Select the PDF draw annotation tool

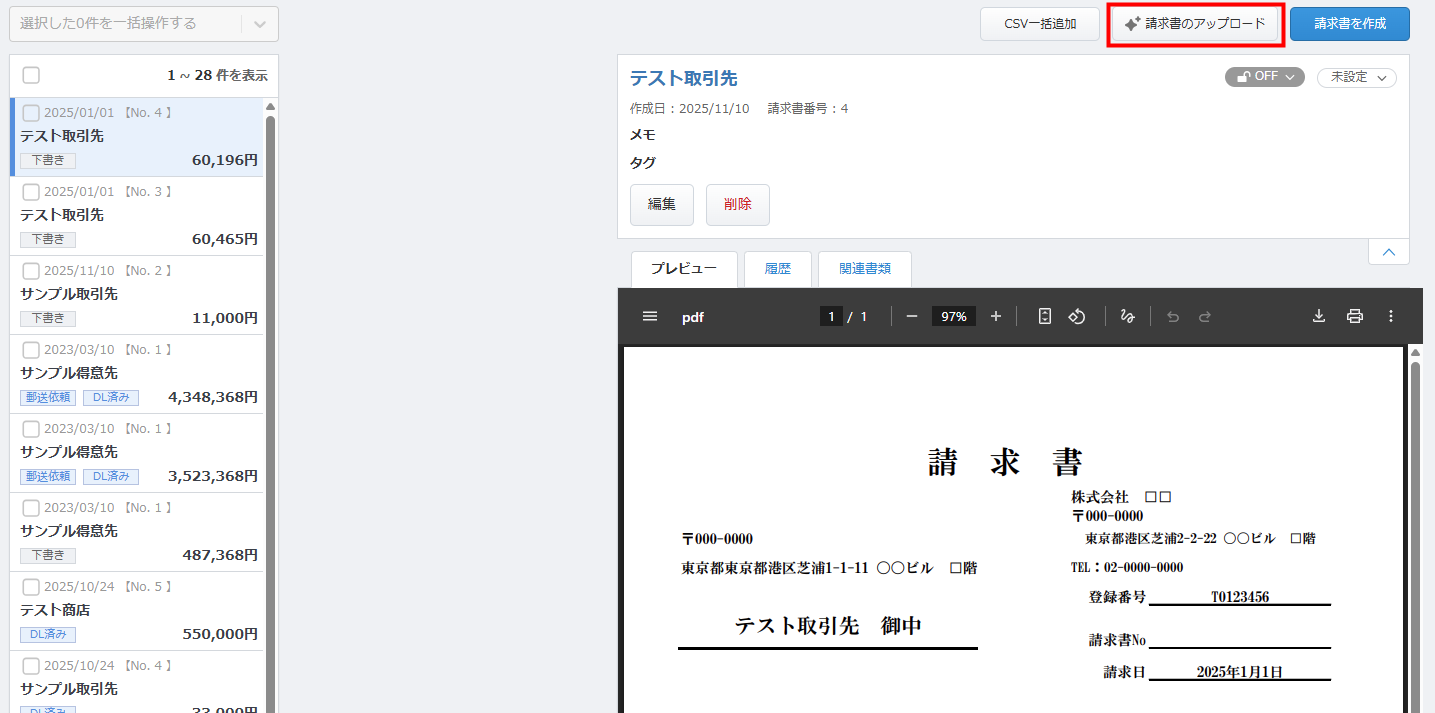pos(1127,316)
